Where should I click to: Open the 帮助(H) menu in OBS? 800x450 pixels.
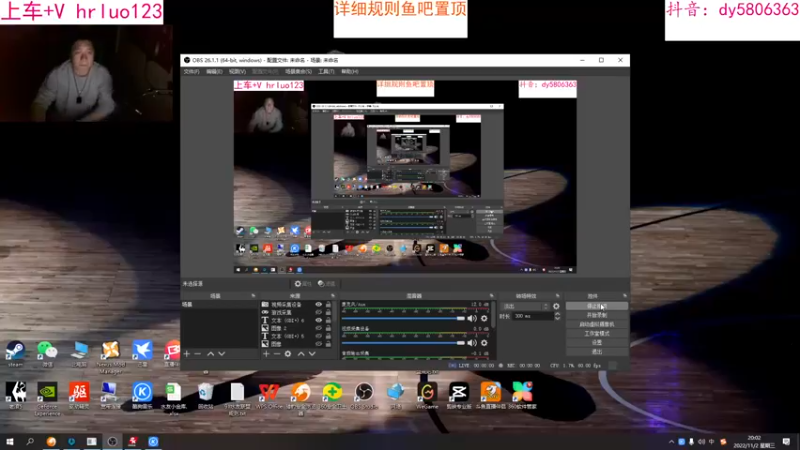point(349,71)
